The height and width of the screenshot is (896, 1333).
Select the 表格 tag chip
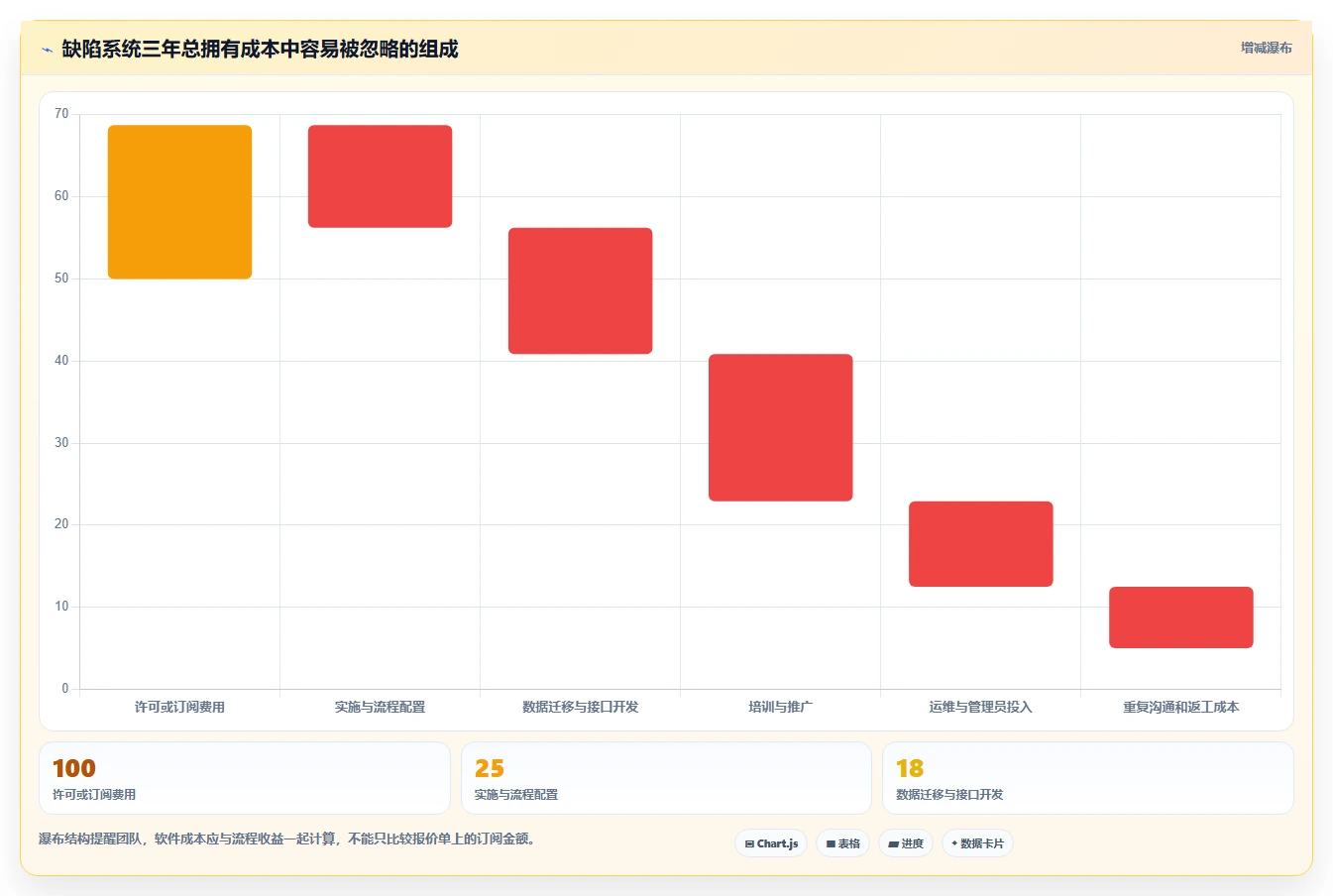pyautogui.click(x=842, y=843)
